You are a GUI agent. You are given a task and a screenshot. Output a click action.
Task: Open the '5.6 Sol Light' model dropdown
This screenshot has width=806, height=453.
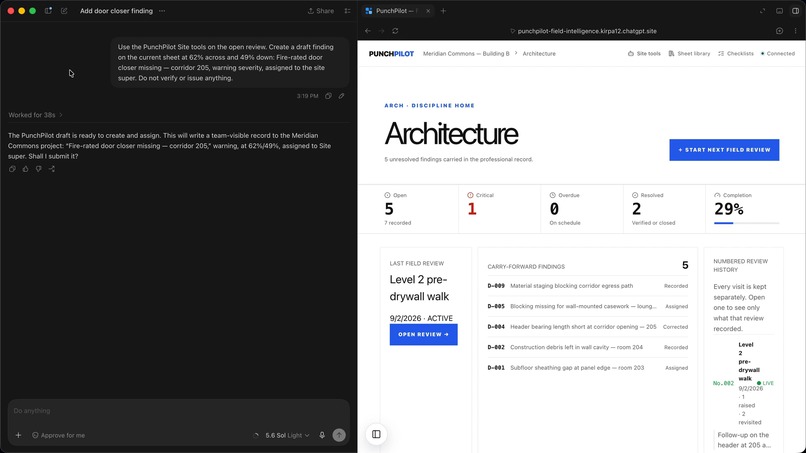287,436
